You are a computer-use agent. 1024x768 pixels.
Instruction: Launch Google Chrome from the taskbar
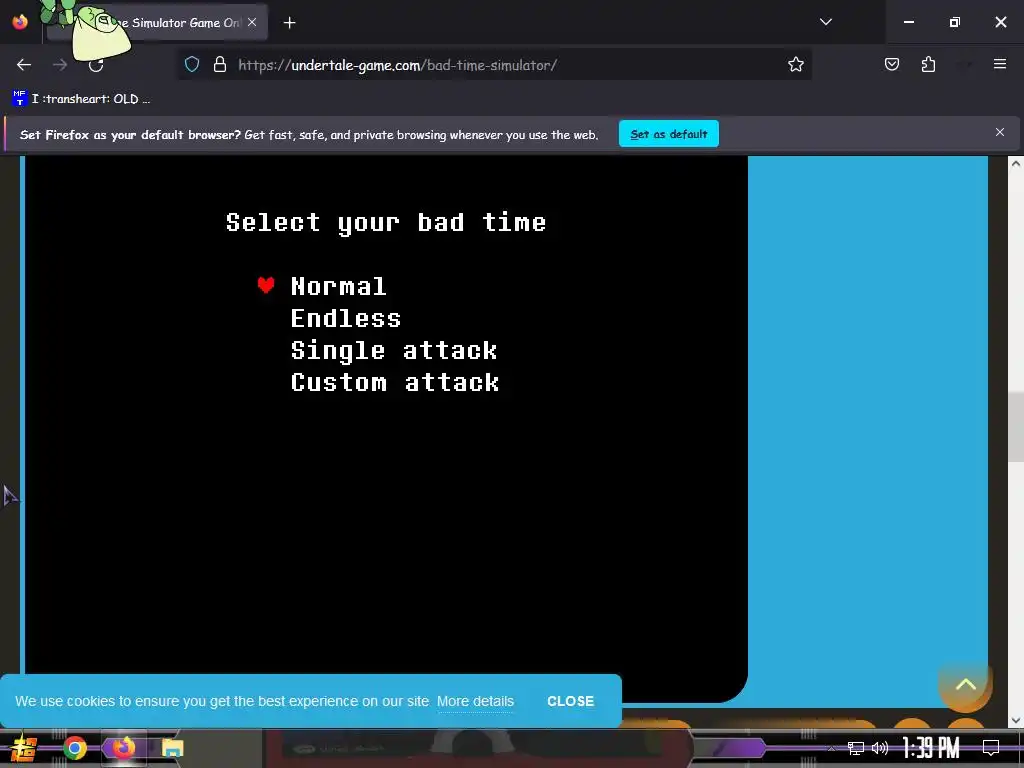[x=74, y=748]
